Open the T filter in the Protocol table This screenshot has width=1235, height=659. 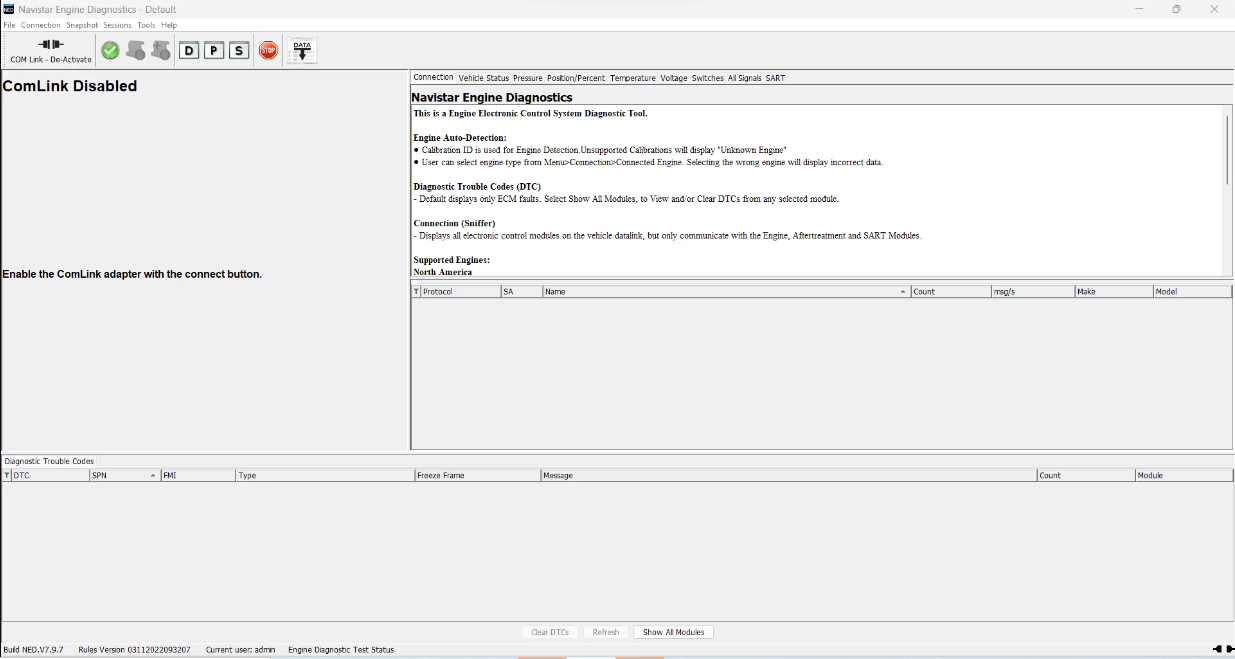[415, 291]
